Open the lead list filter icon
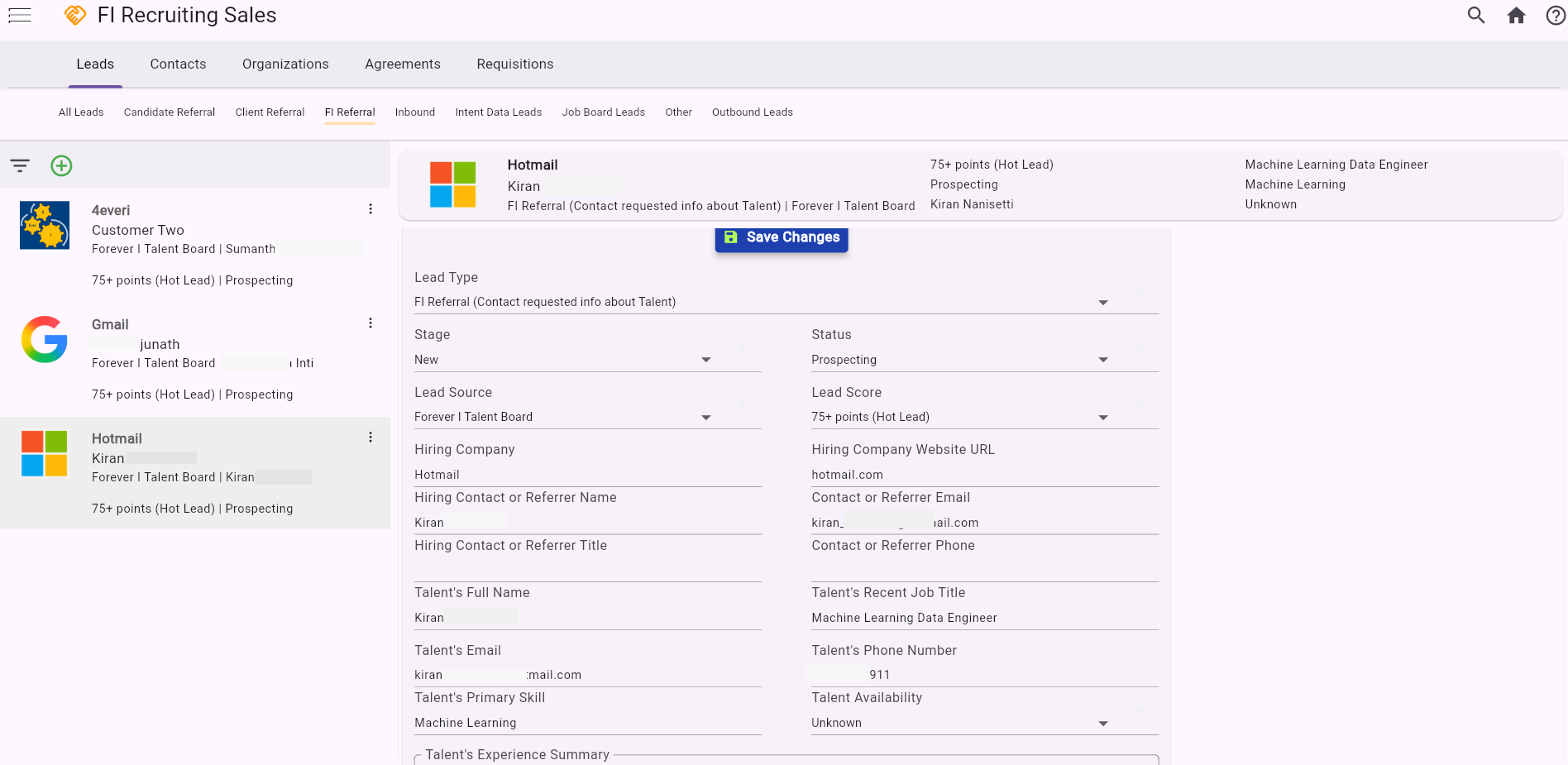The image size is (1568, 765). [x=20, y=165]
